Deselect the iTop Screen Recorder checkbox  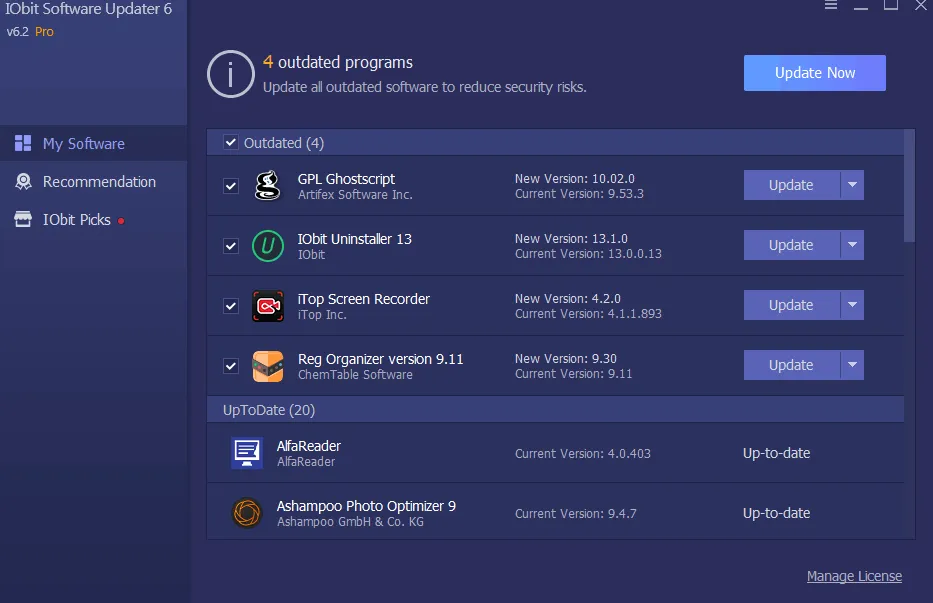[231, 305]
